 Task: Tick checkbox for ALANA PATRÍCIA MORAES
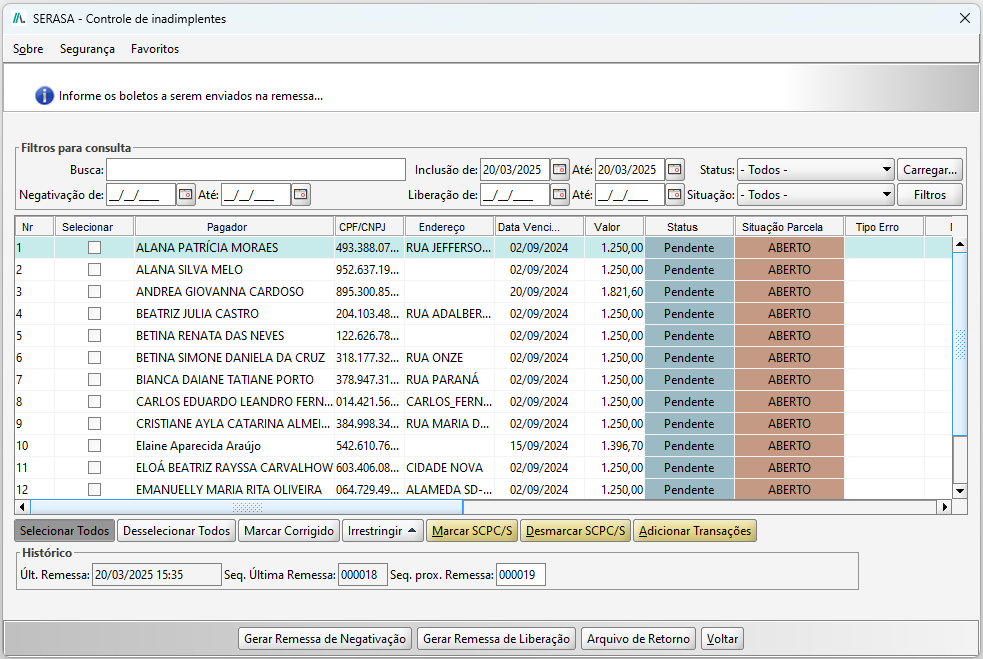(x=94, y=248)
